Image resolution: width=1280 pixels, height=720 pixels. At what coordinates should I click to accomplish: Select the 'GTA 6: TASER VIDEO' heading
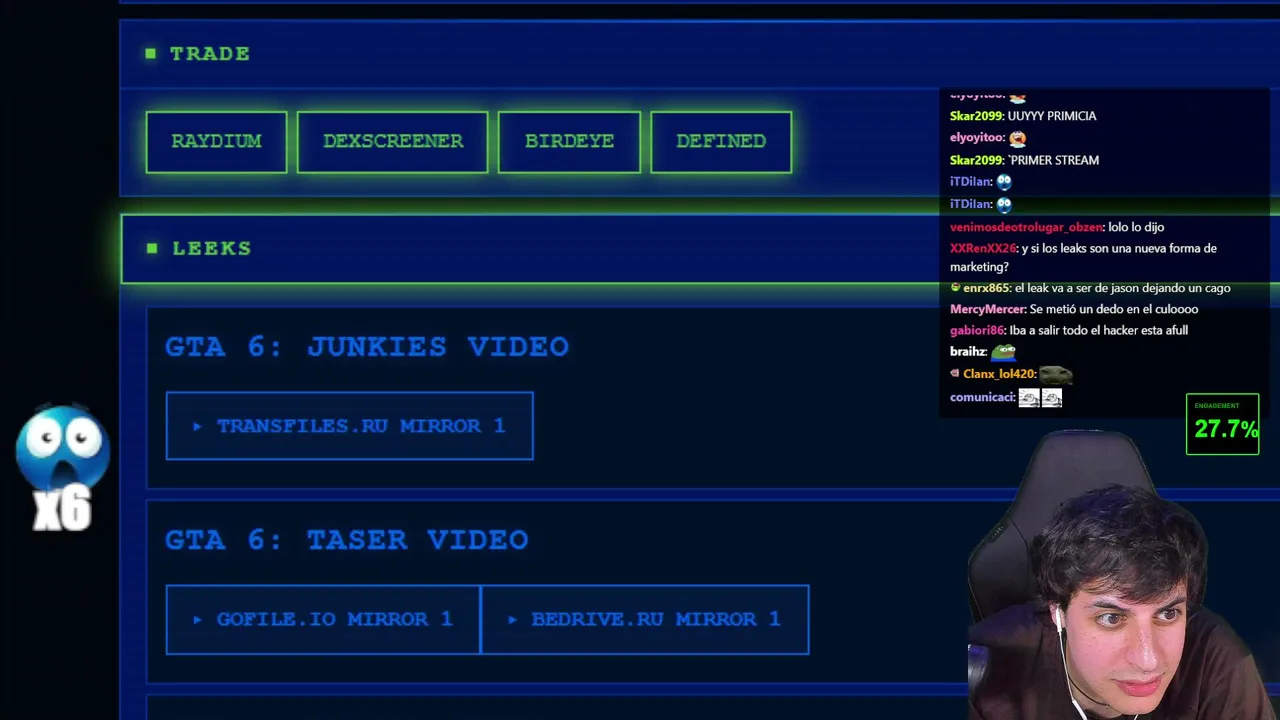pos(347,540)
